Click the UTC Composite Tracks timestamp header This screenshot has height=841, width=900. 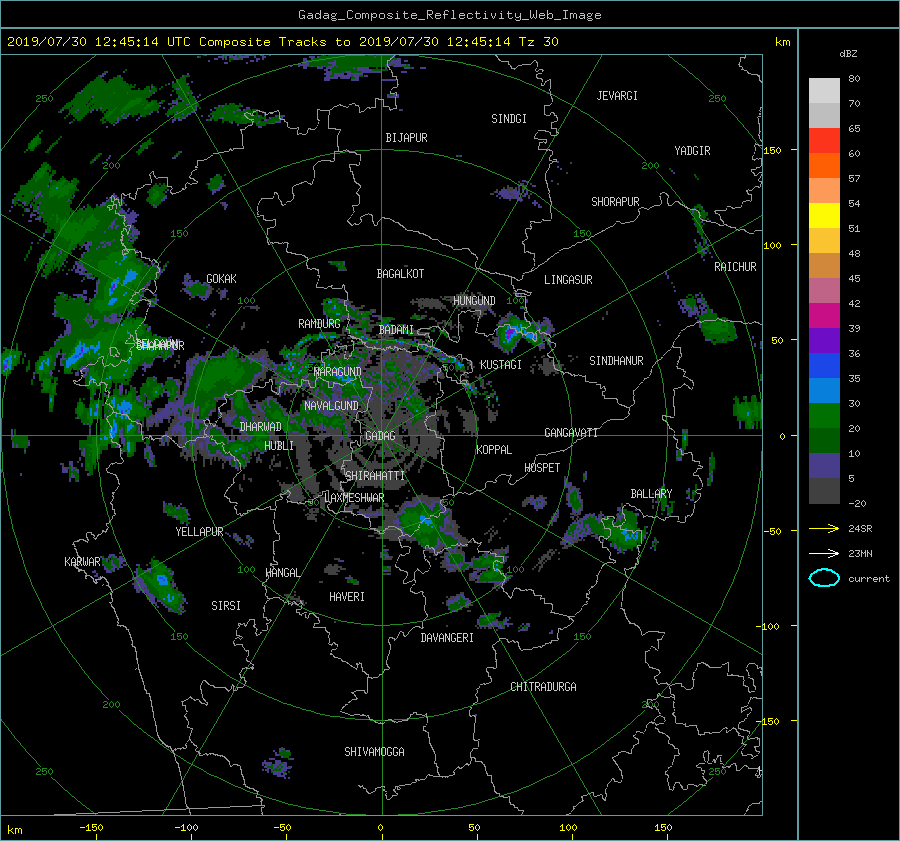point(282,42)
